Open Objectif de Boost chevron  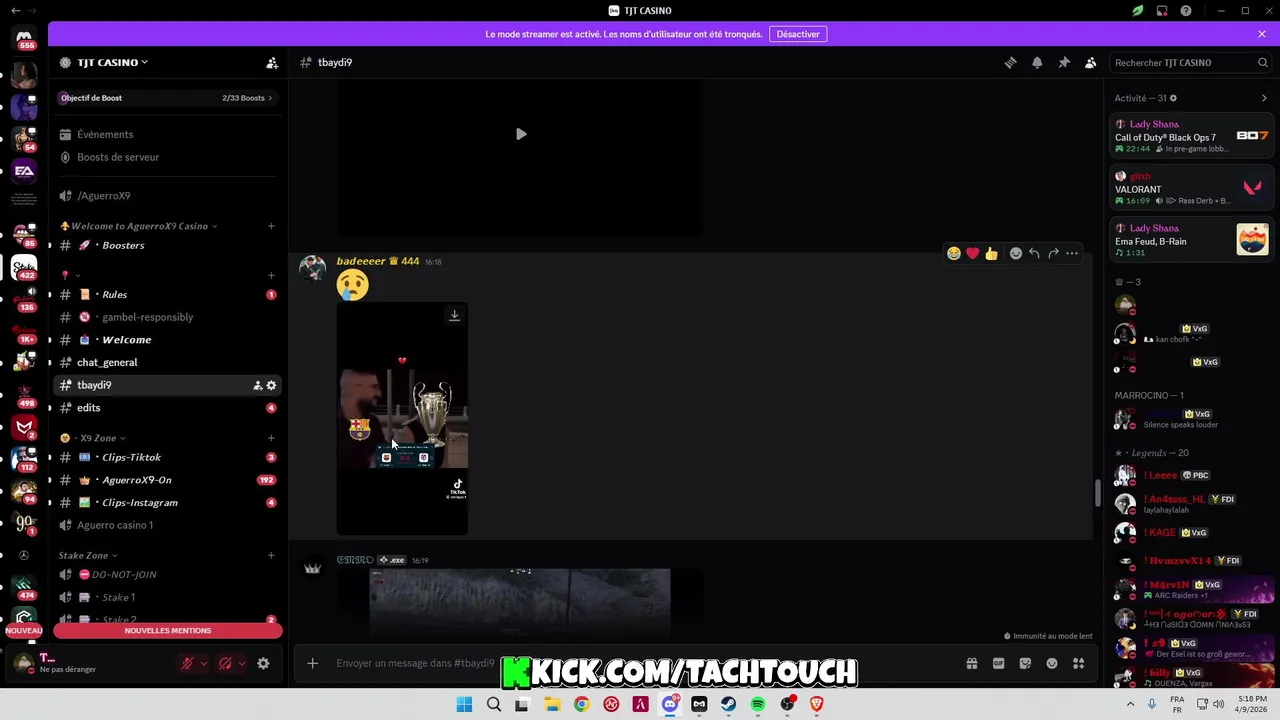point(270,98)
